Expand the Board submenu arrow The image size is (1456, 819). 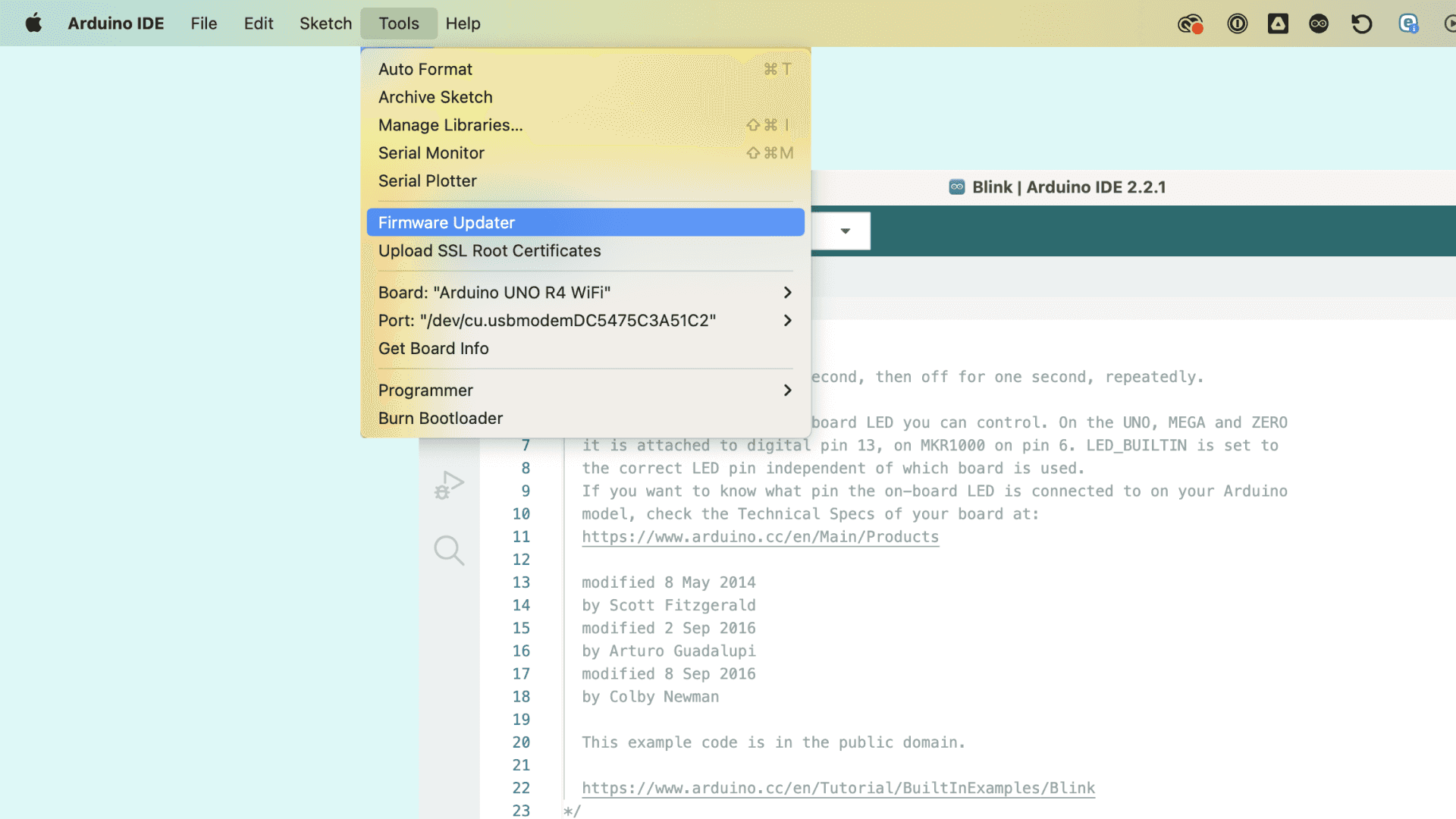click(787, 293)
